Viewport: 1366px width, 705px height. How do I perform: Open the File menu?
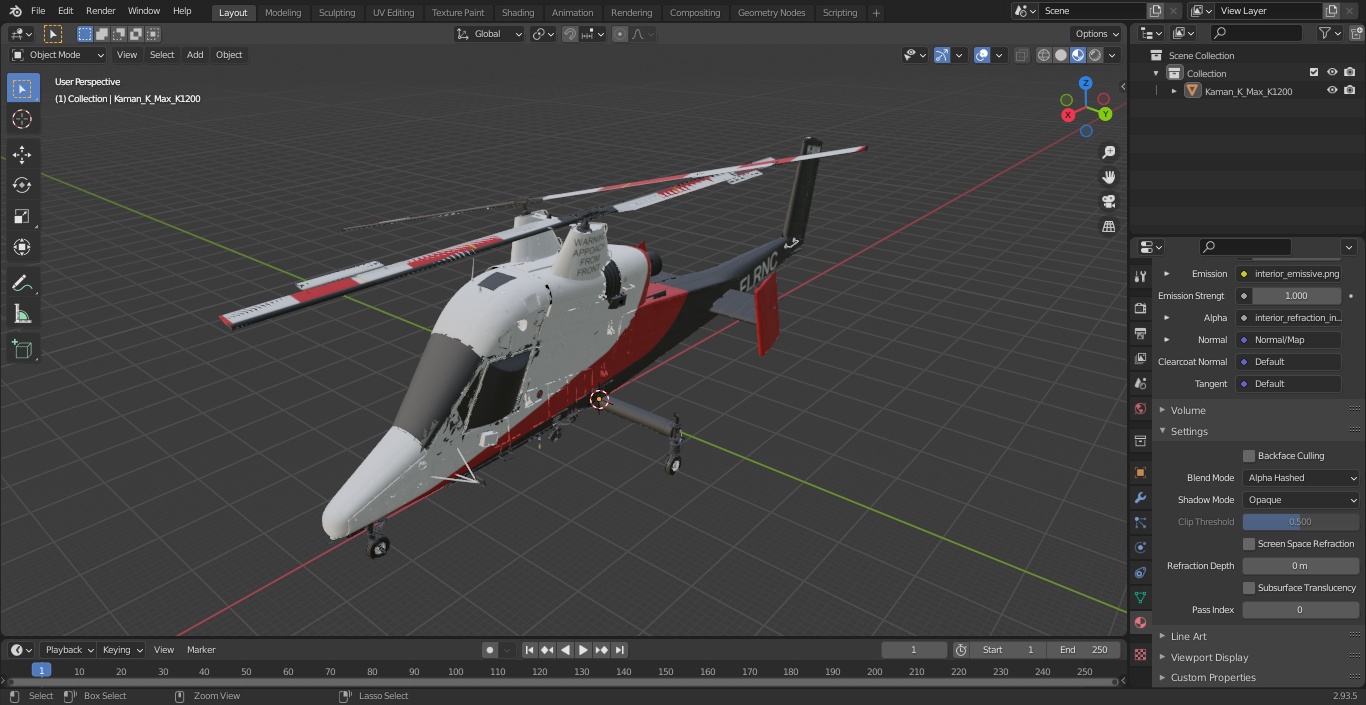tap(38, 11)
